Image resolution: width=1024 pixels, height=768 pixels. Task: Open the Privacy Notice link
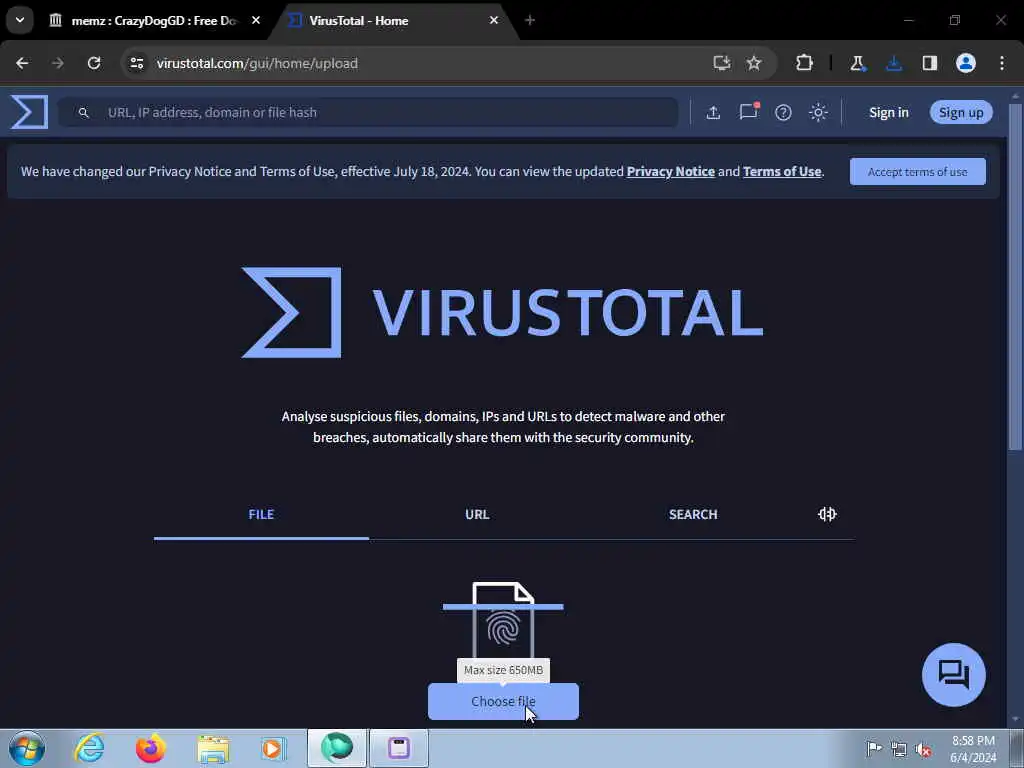point(671,172)
